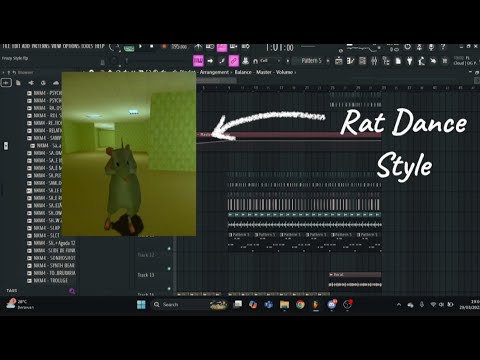The image size is (480, 360).
Task: Click the tempo value field
Action: 179,47
